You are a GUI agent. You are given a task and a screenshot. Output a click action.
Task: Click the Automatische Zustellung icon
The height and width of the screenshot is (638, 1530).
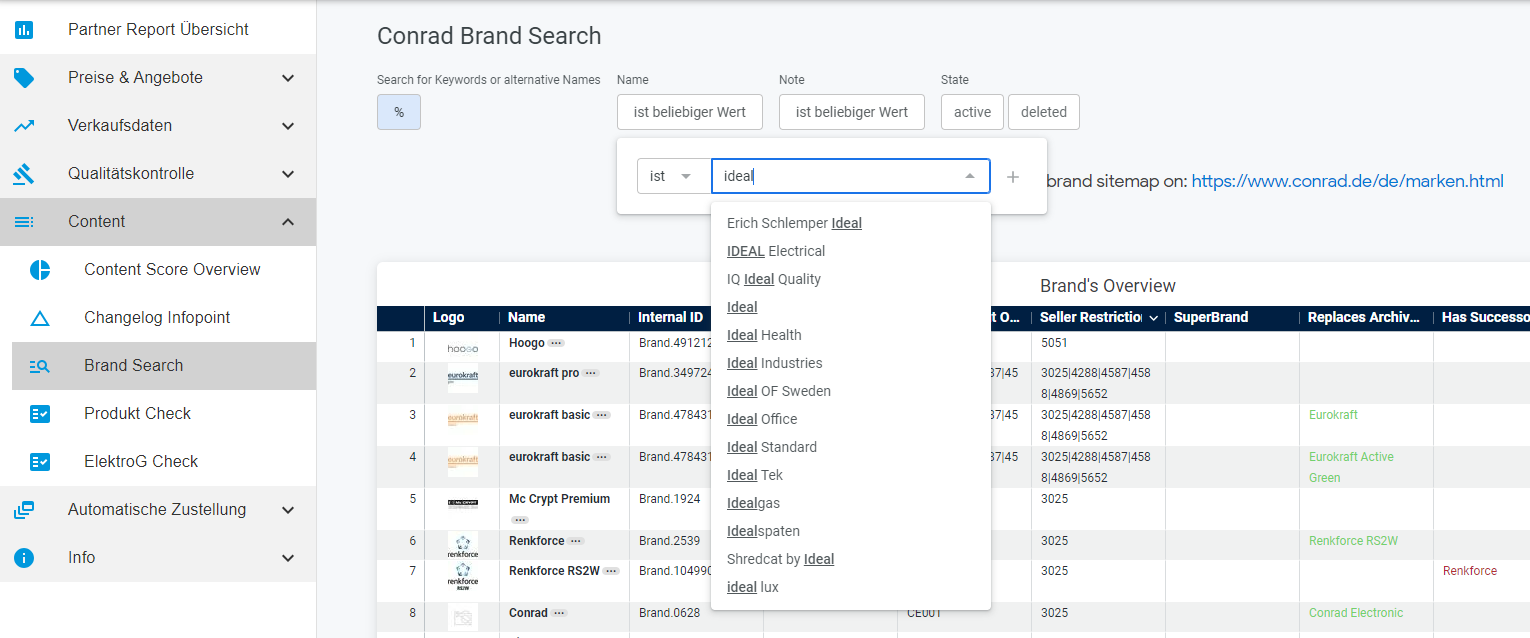tap(24, 510)
